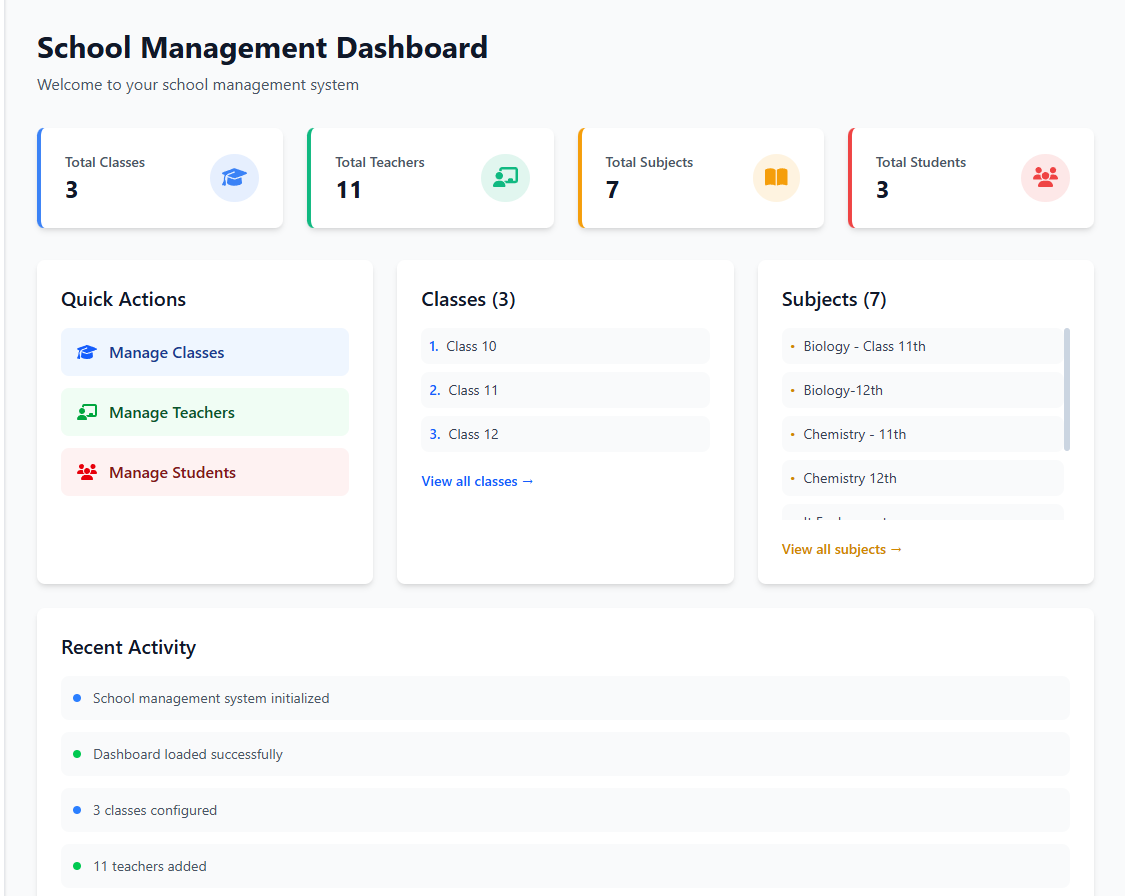The width and height of the screenshot is (1125, 896).
Task: Click the Quick Actions heading
Action: click(x=123, y=299)
